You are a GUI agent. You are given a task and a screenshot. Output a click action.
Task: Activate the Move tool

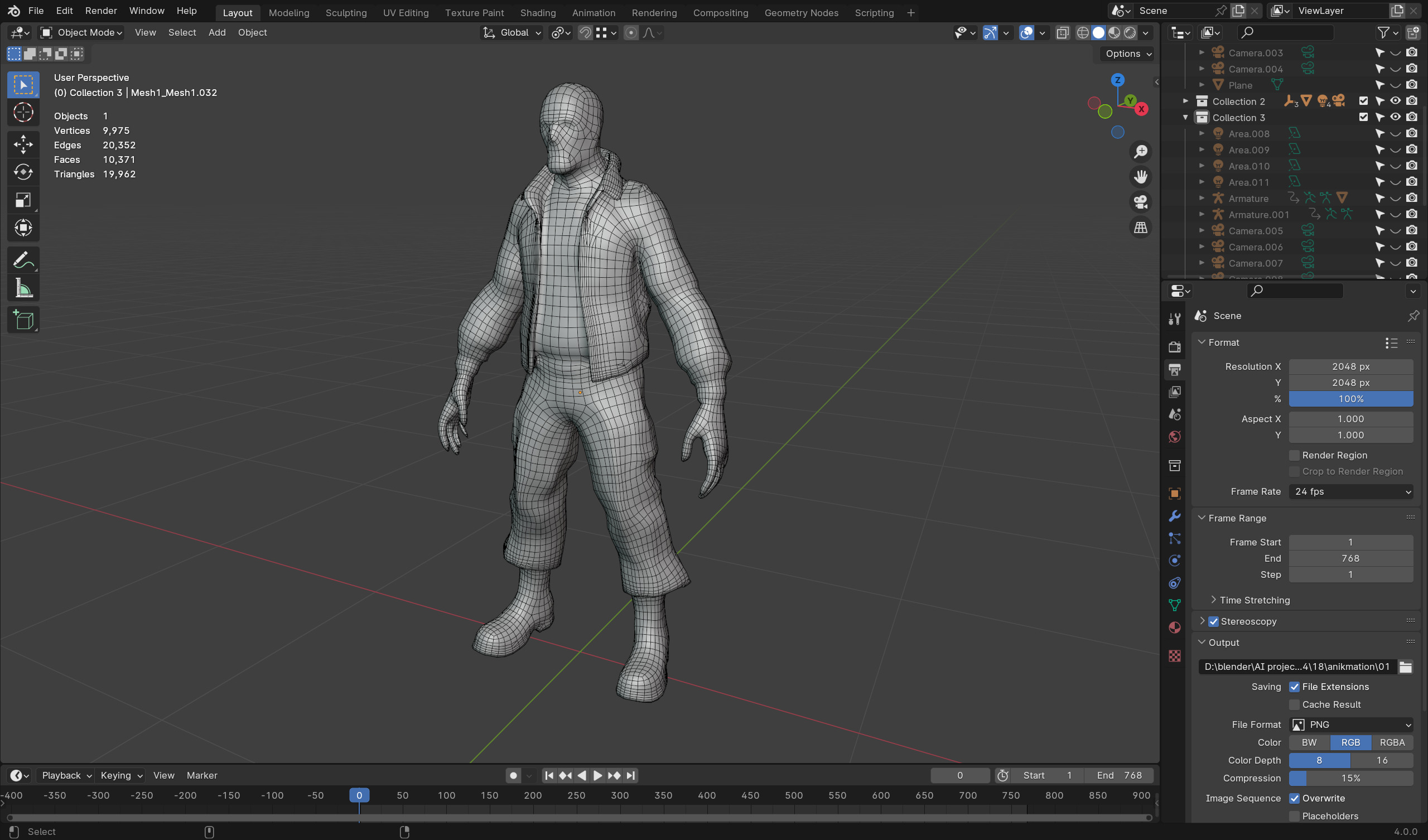click(x=23, y=144)
